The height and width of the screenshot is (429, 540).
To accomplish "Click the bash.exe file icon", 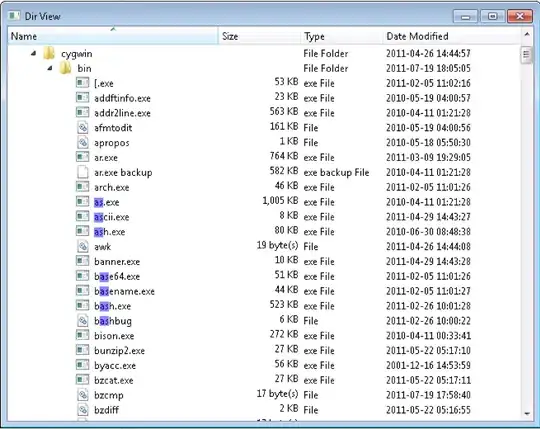I will point(83,305).
